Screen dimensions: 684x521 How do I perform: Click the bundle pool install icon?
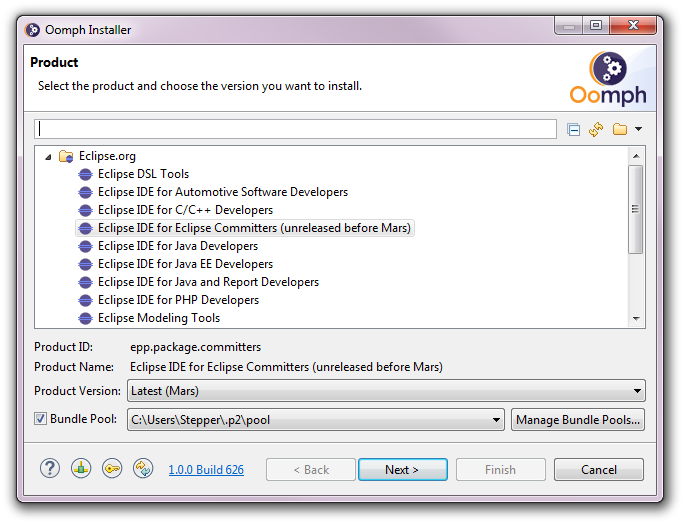point(81,469)
